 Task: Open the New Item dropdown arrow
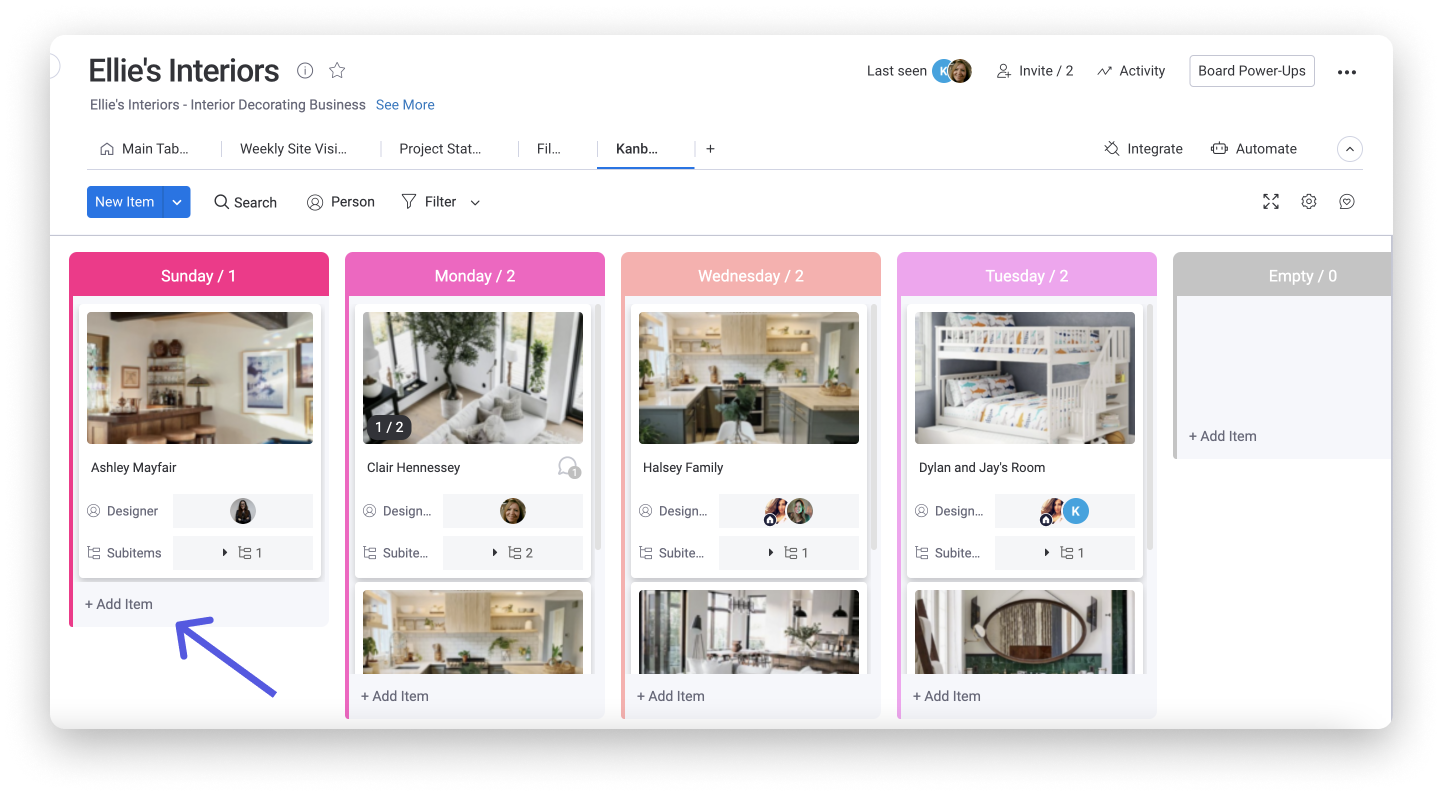[177, 202]
